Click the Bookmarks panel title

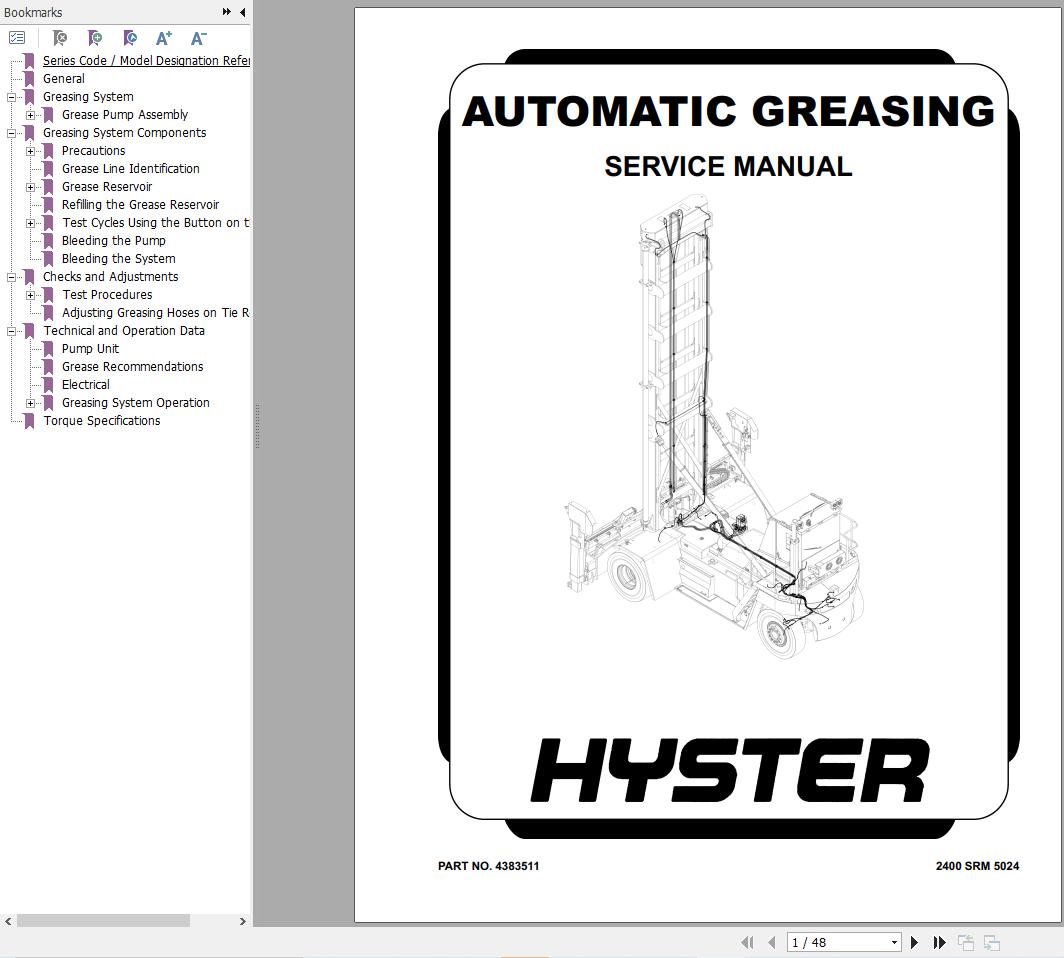[x=33, y=12]
